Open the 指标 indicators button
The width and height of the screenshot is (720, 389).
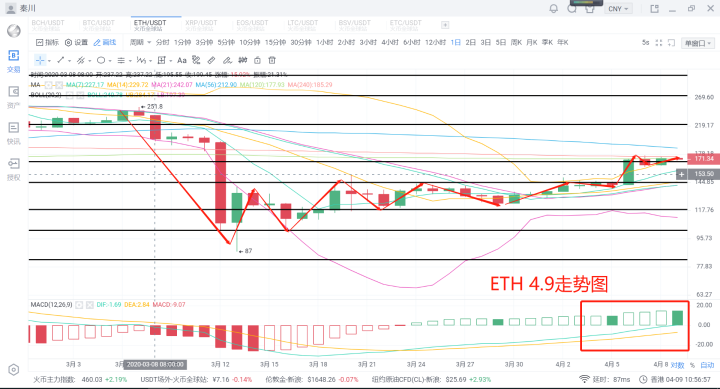point(47,42)
